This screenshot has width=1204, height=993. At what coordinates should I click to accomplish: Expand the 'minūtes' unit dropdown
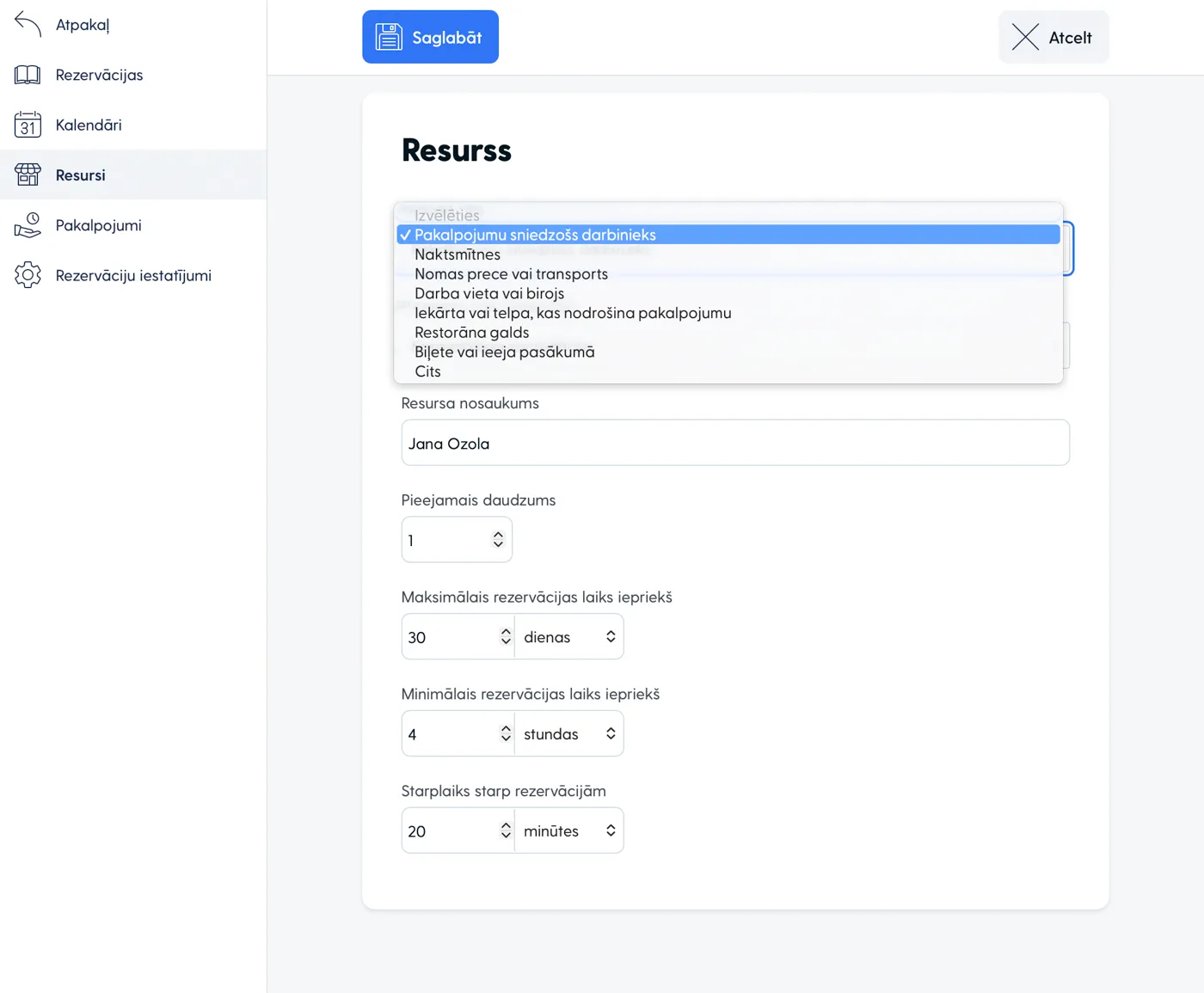pos(569,831)
